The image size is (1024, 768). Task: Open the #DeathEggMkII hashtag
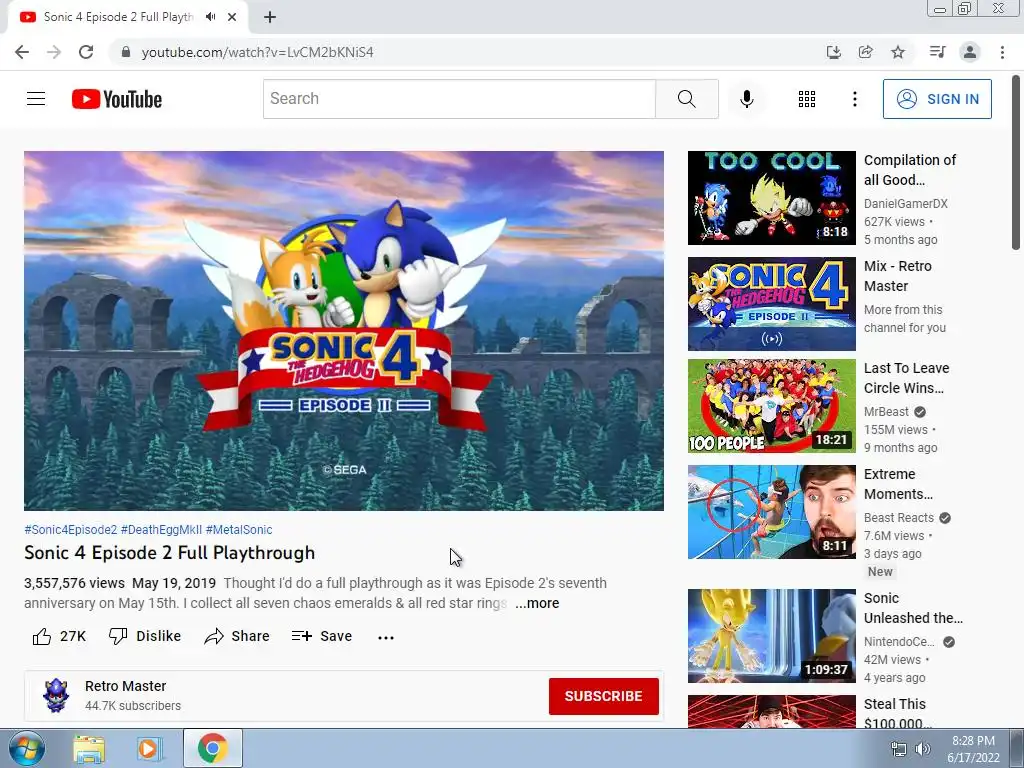[161, 530]
